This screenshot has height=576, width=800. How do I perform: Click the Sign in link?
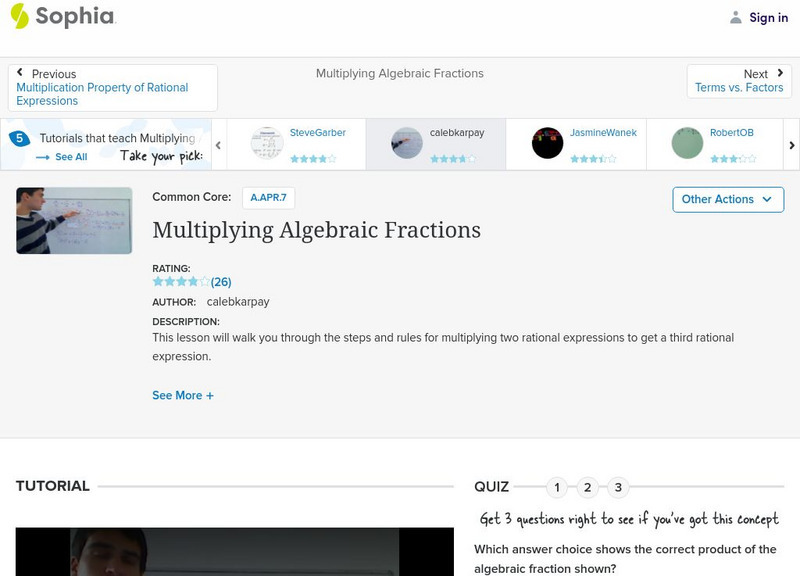[x=768, y=17]
